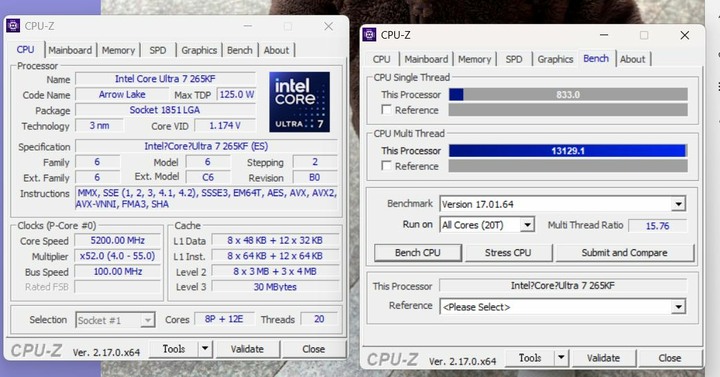Click Submit and Compare button
The image size is (720, 377).
(624, 253)
